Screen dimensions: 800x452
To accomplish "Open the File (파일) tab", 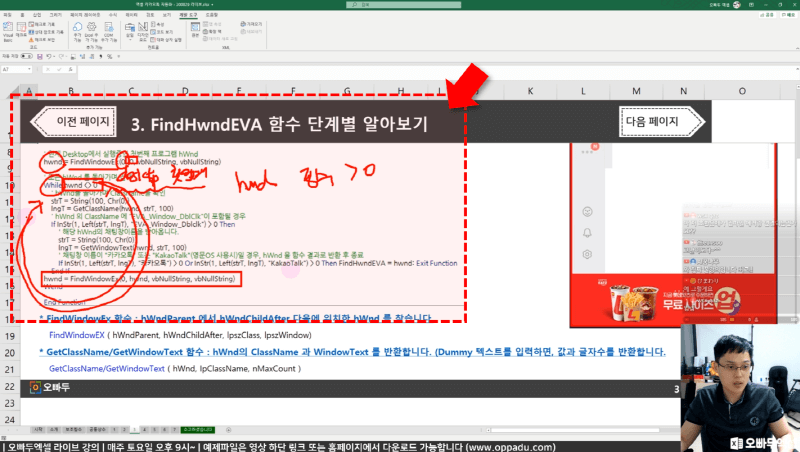I will [7, 15].
